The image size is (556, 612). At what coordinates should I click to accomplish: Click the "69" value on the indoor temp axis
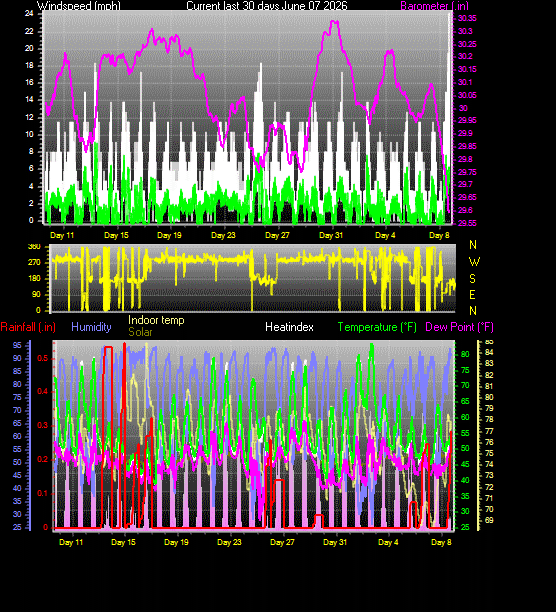pyautogui.click(x=489, y=520)
